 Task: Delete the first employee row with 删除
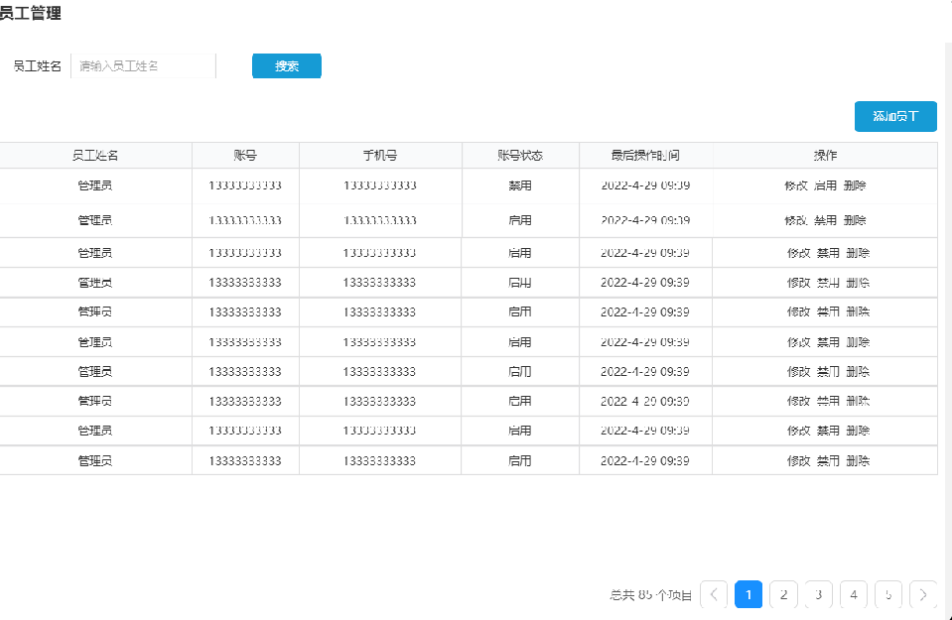tap(855, 185)
